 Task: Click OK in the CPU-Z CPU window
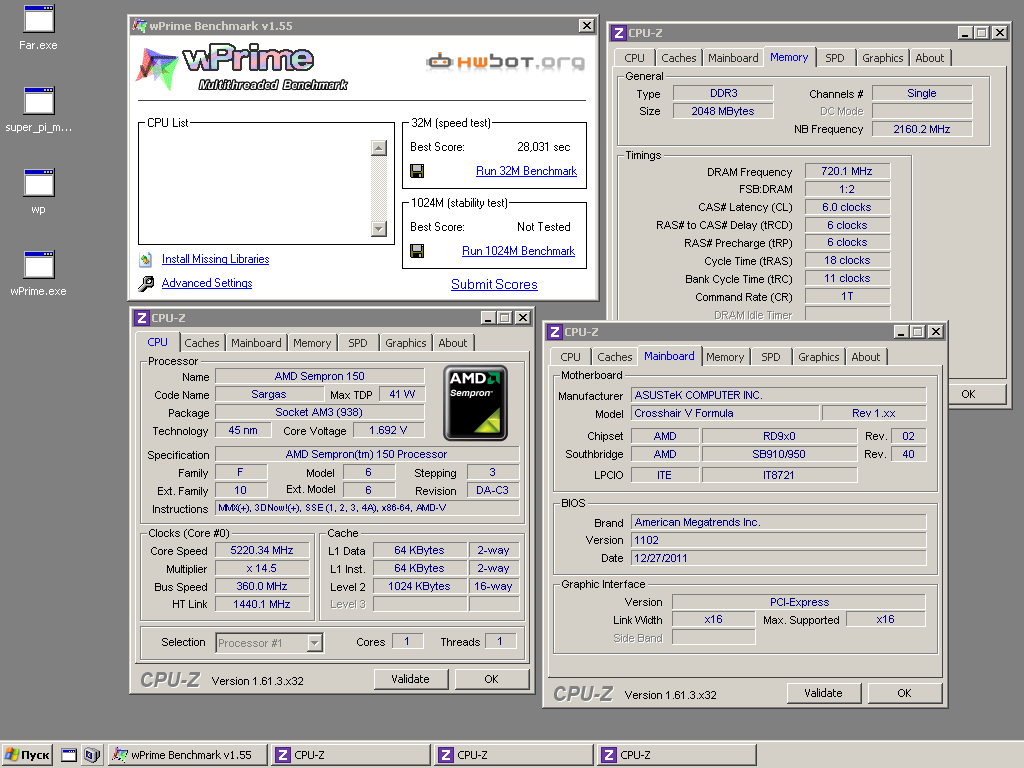tap(491, 679)
